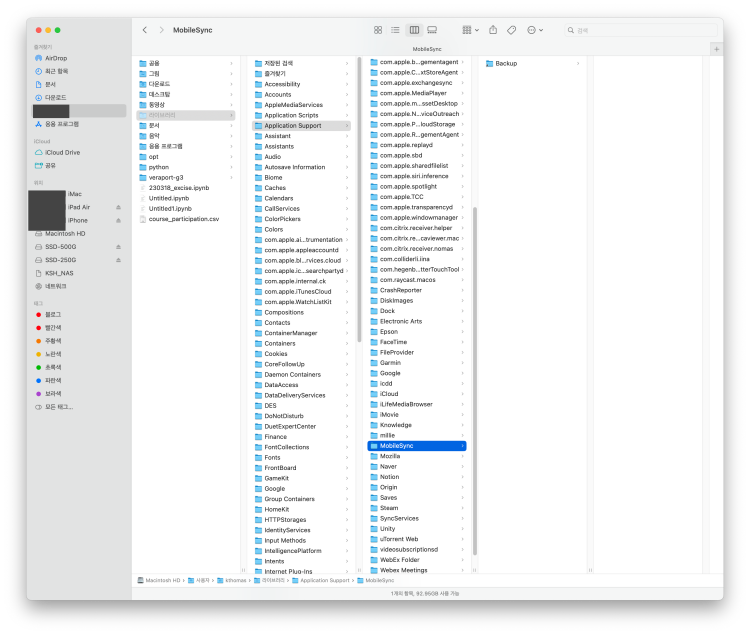Go forward with the forward arrow

click(x=161, y=30)
